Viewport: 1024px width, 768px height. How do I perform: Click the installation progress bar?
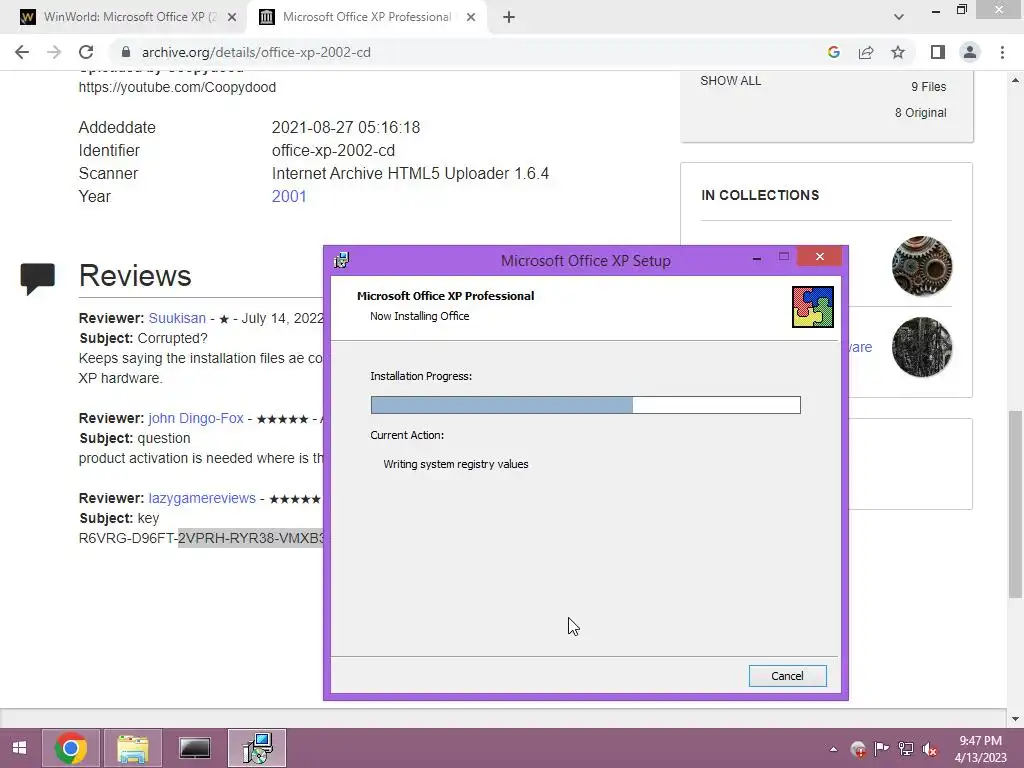pyautogui.click(x=585, y=405)
